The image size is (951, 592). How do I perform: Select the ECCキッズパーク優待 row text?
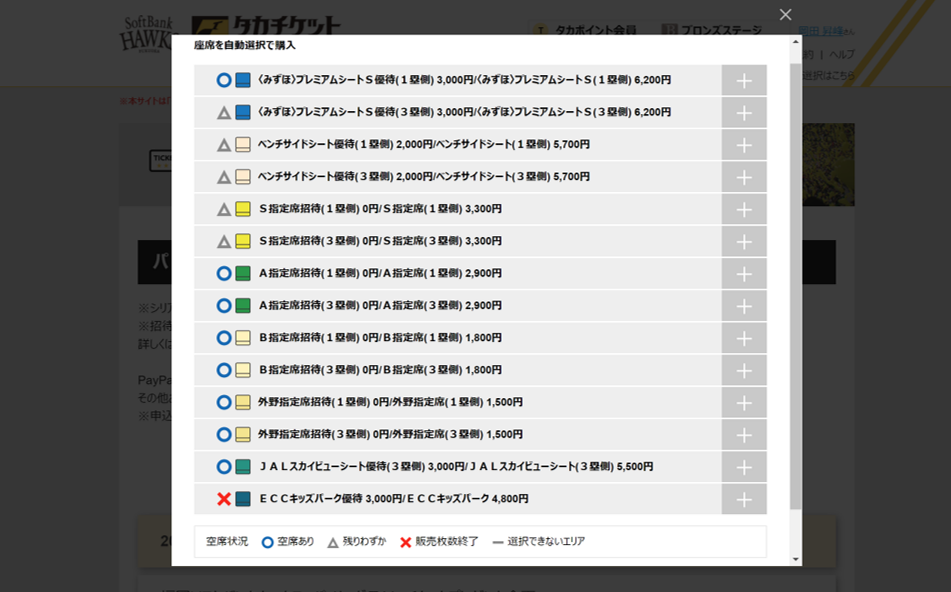[393, 499]
